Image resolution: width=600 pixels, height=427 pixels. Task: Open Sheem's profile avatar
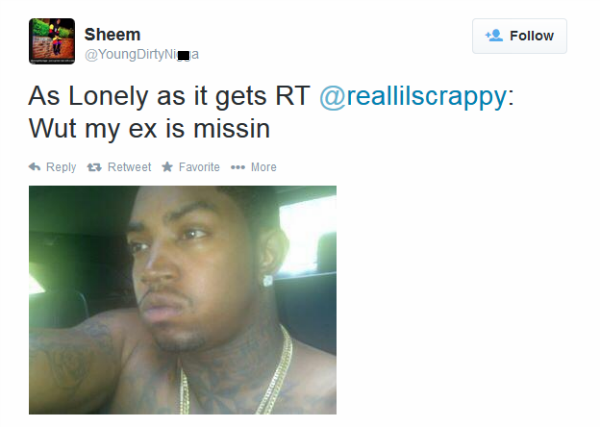[52, 41]
